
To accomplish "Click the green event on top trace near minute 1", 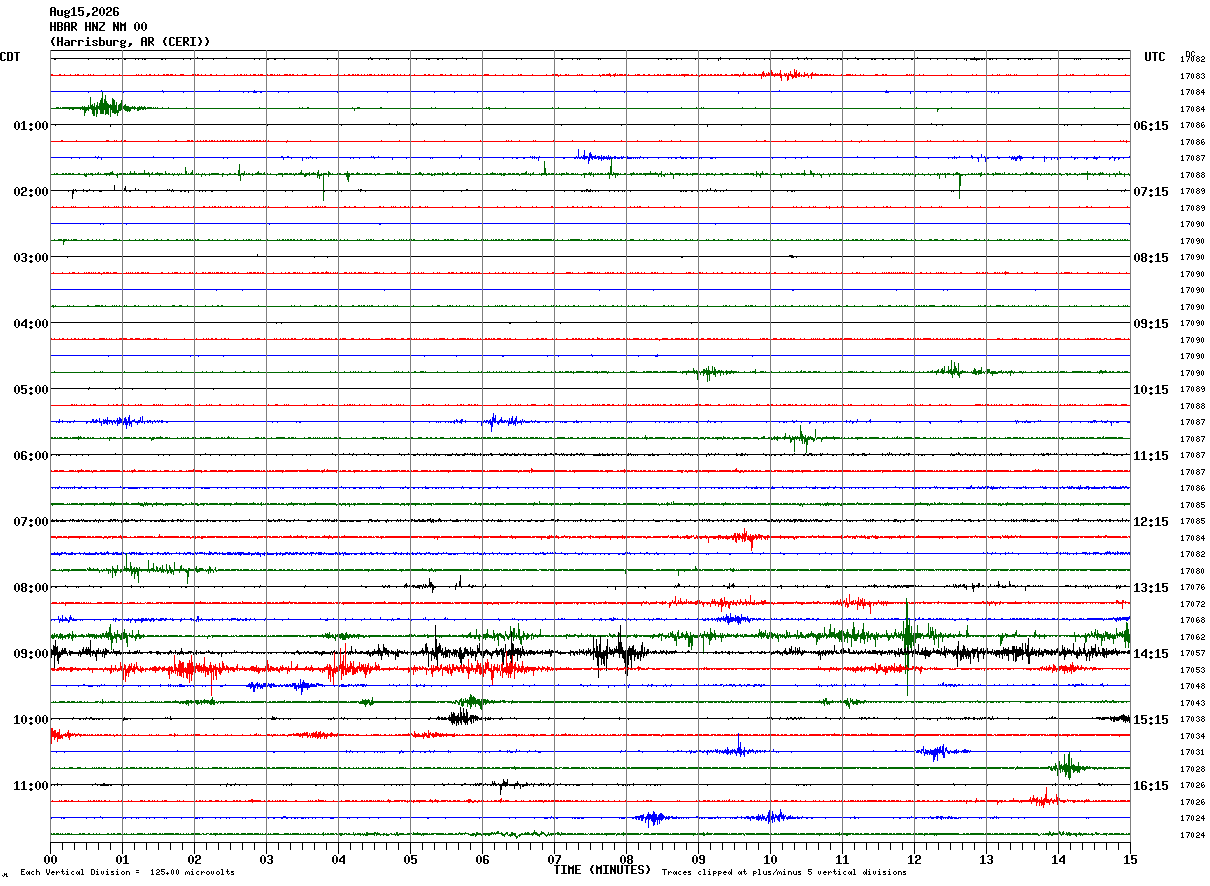I will click(x=104, y=105).
